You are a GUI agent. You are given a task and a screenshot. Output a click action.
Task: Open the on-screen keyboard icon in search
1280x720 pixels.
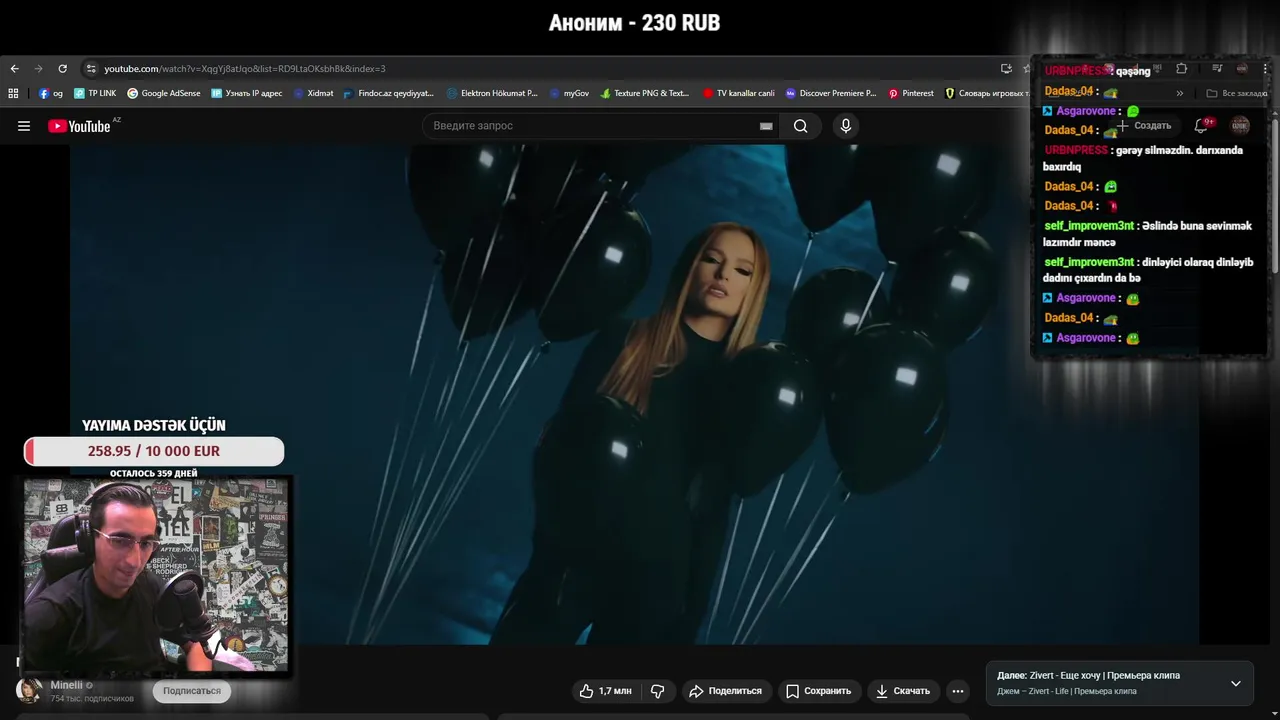pos(766,126)
